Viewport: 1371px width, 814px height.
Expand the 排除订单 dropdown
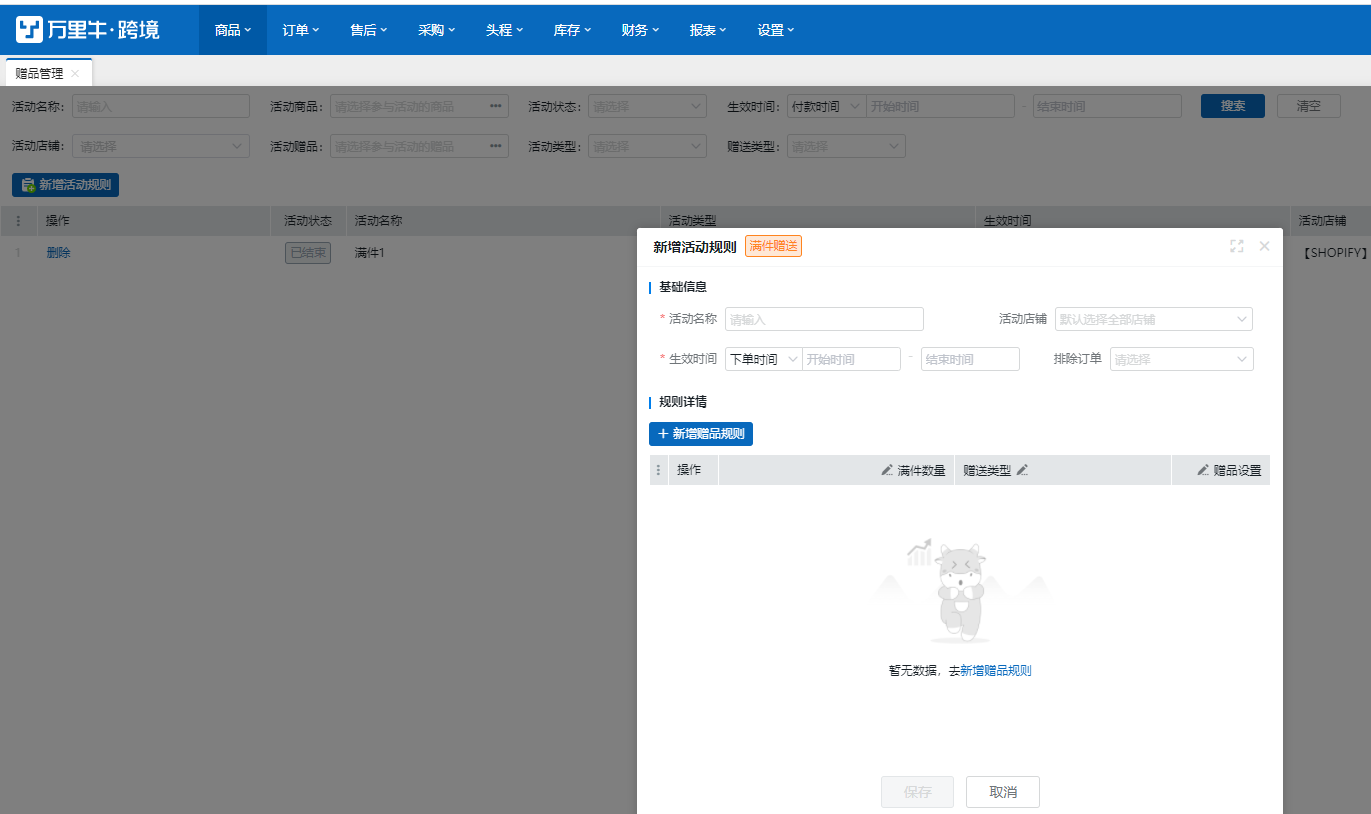[1182, 359]
